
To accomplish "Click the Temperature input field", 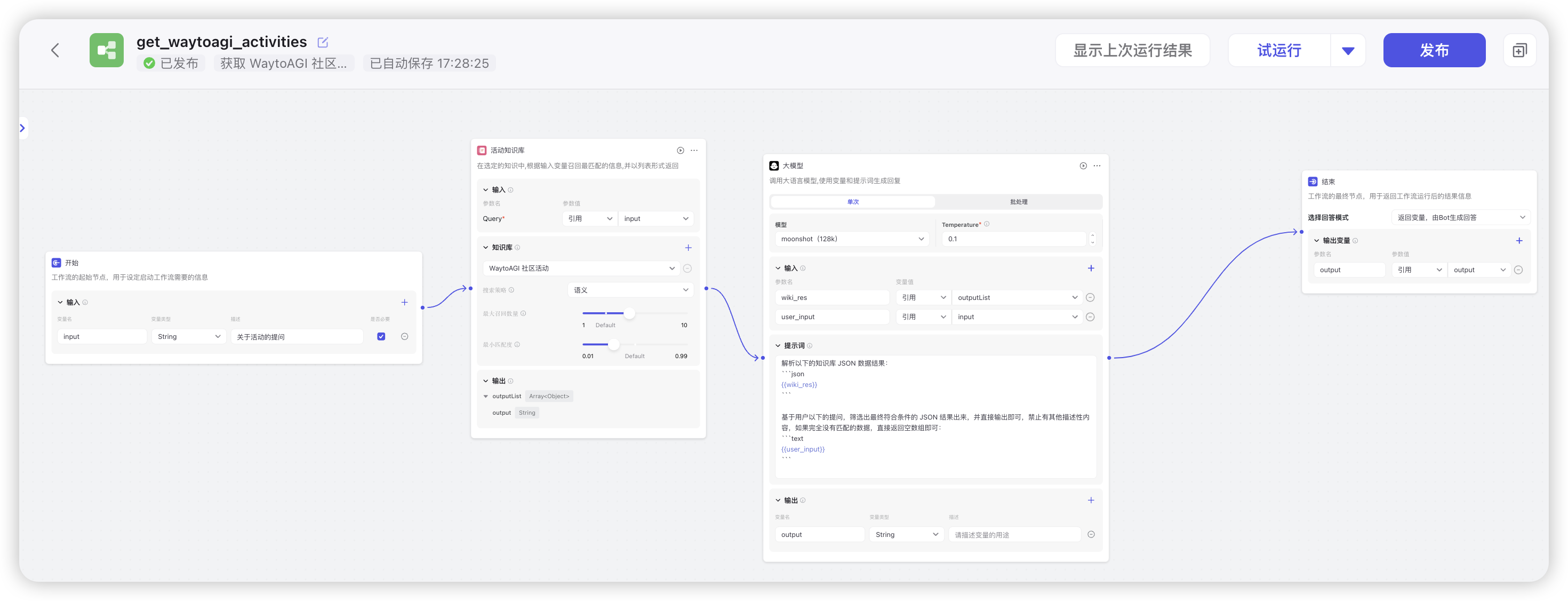I will coord(1013,239).
